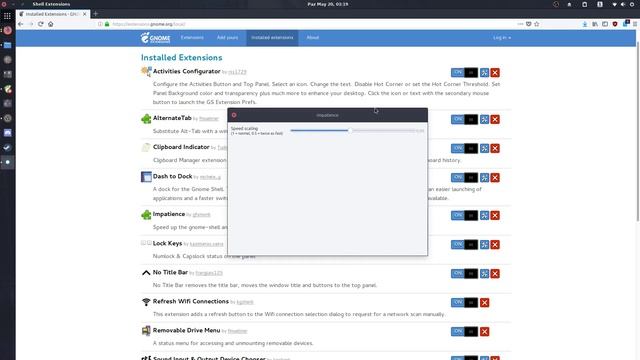Click the GNOME Extensions logo

coord(156,38)
